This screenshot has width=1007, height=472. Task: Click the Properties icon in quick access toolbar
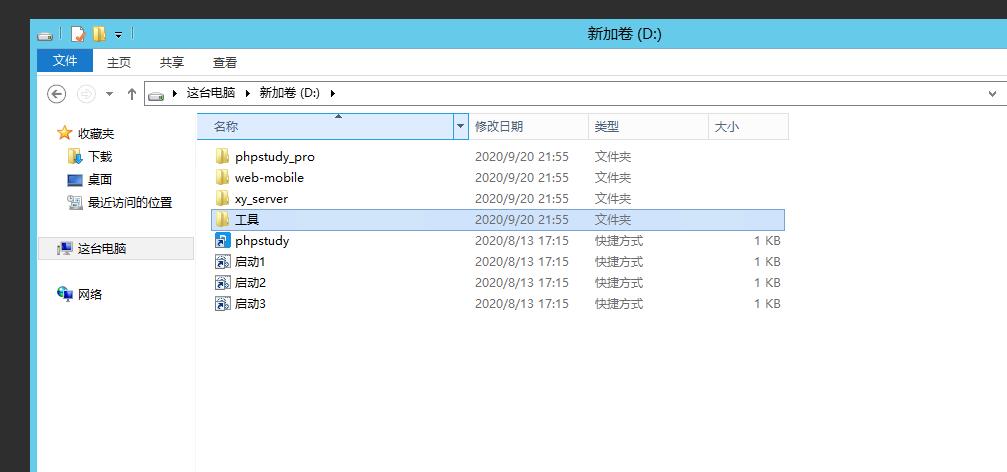(x=78, y=34)
